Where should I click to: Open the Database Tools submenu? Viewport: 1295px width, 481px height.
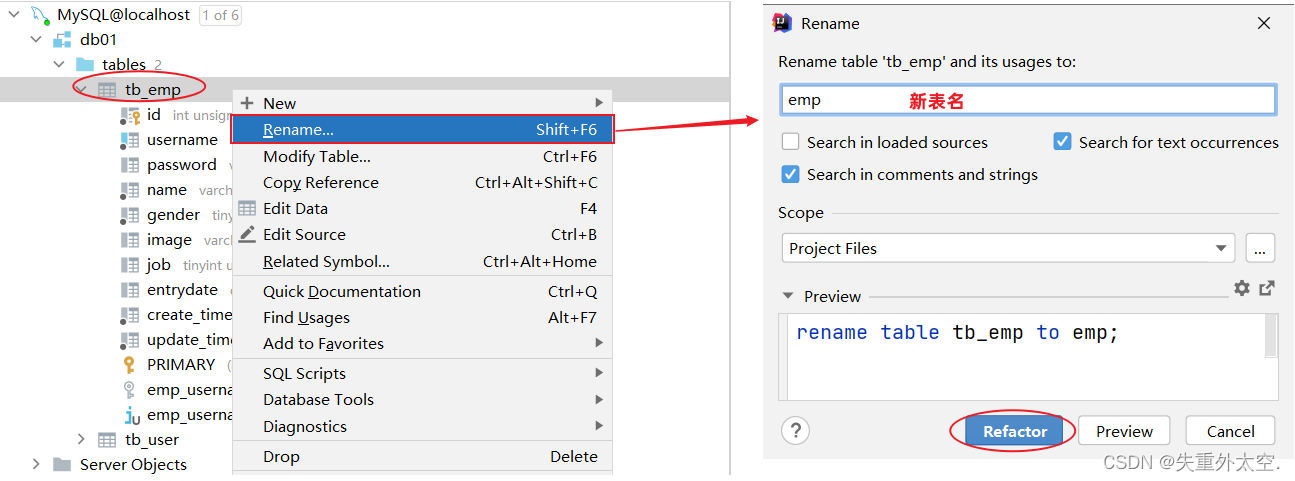(422, 399)
